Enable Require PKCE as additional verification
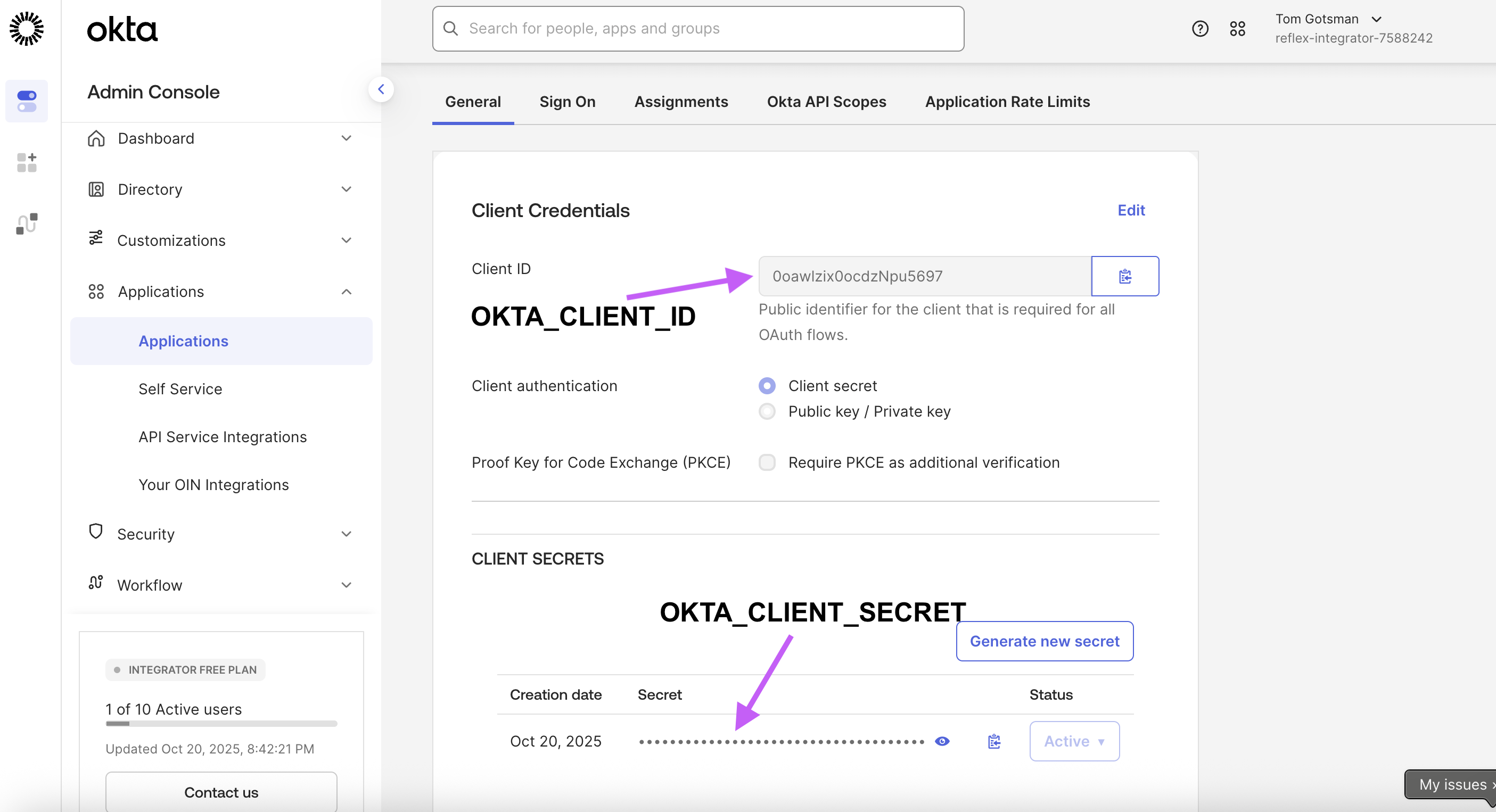Viewport: 1496px width, 812px height. click(767, 462)
